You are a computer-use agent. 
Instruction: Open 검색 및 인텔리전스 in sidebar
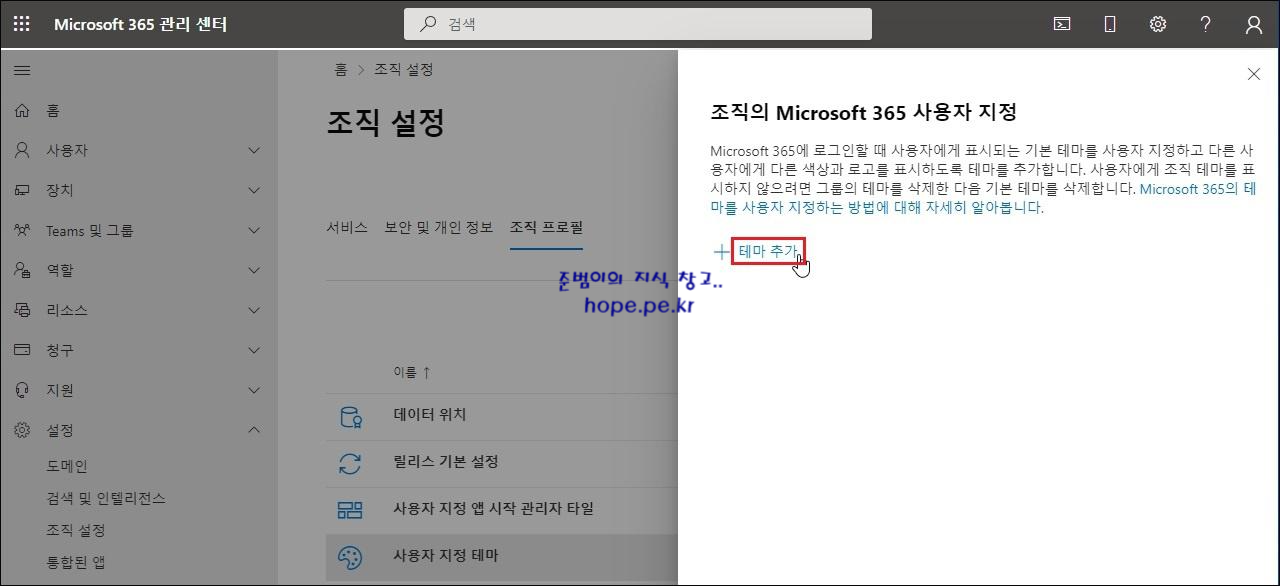point(106,498)
